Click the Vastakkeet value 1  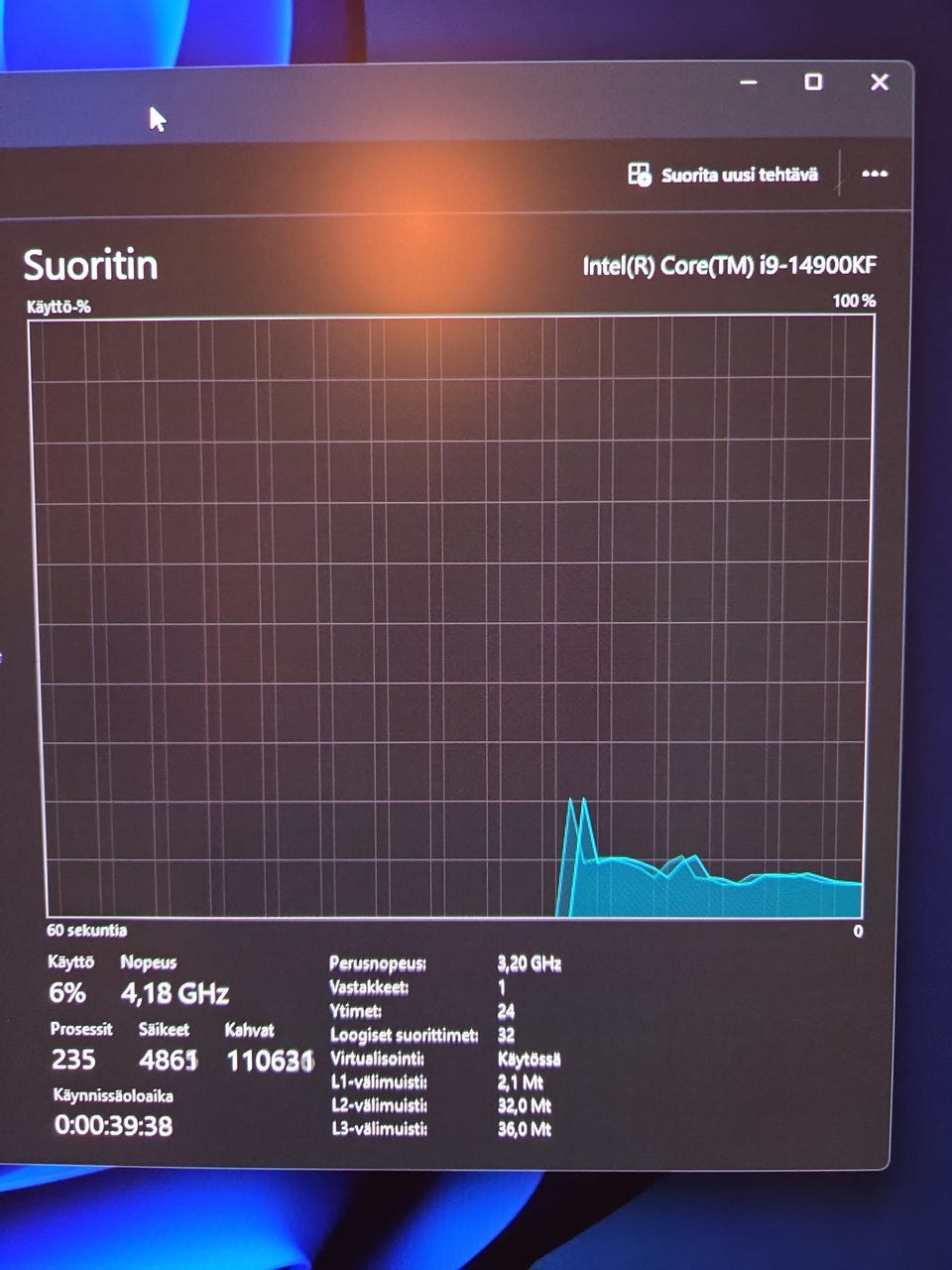coord(501,987)
